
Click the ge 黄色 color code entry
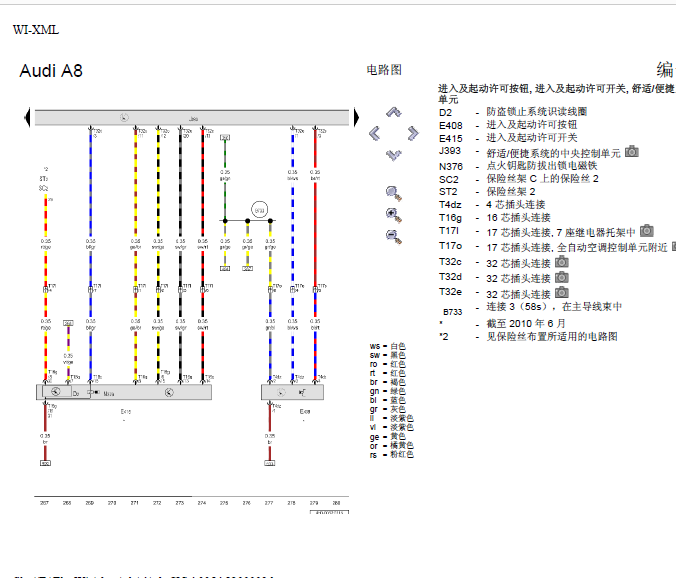(x=388, y=437)
